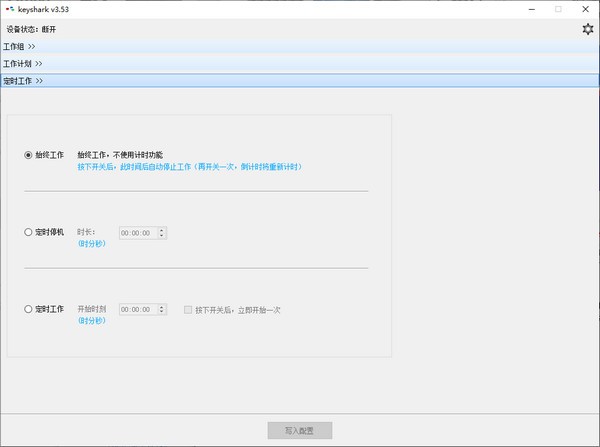
Task: Increase 开始时刻 using the up arrow
Action: tap(162, 307)
